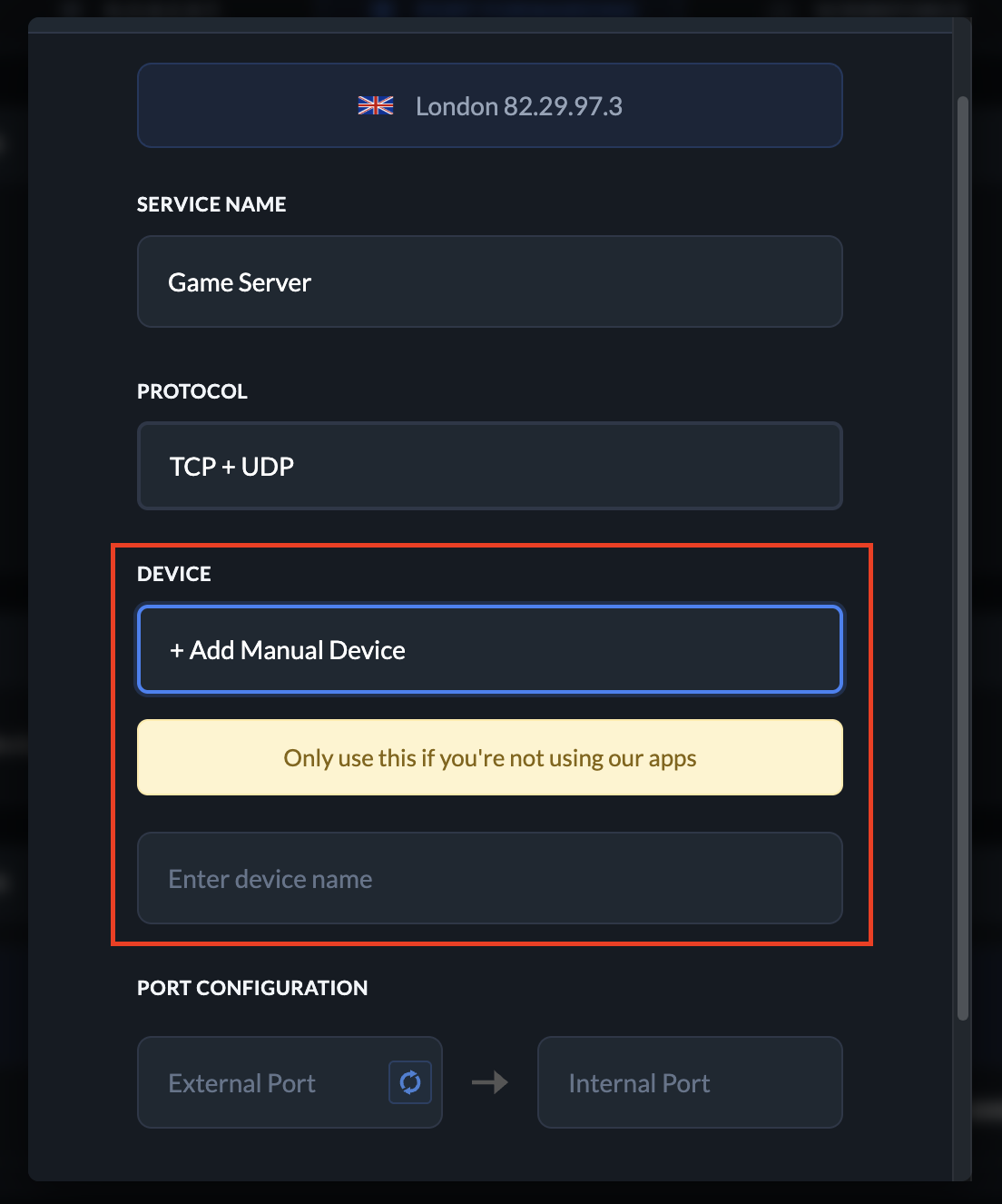
Task: Click the Internal Port input box
Action: coord(690,1082)
